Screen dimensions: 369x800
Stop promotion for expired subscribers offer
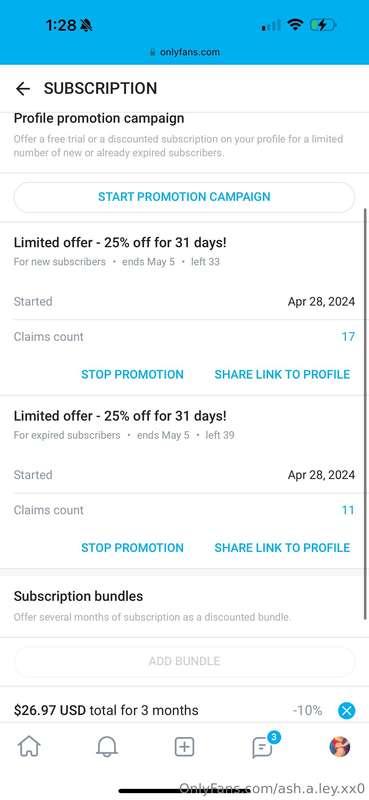coord(132,547)
